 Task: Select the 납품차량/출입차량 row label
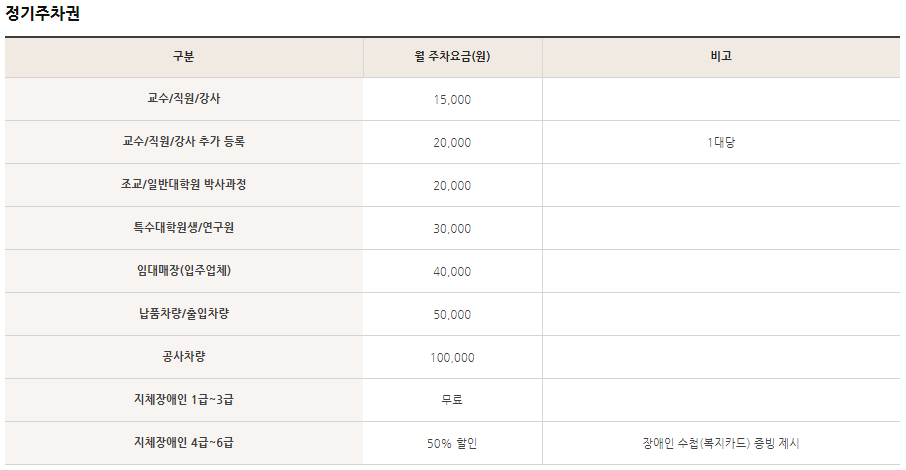(x=184, y=314)
